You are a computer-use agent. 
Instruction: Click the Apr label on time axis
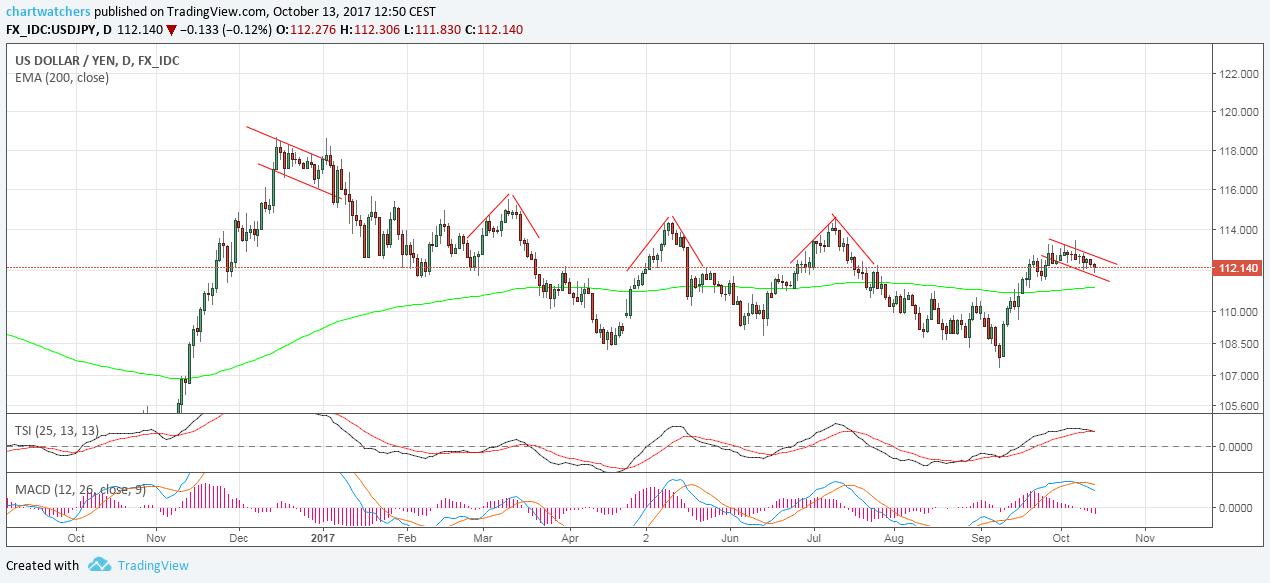(570, 537)
